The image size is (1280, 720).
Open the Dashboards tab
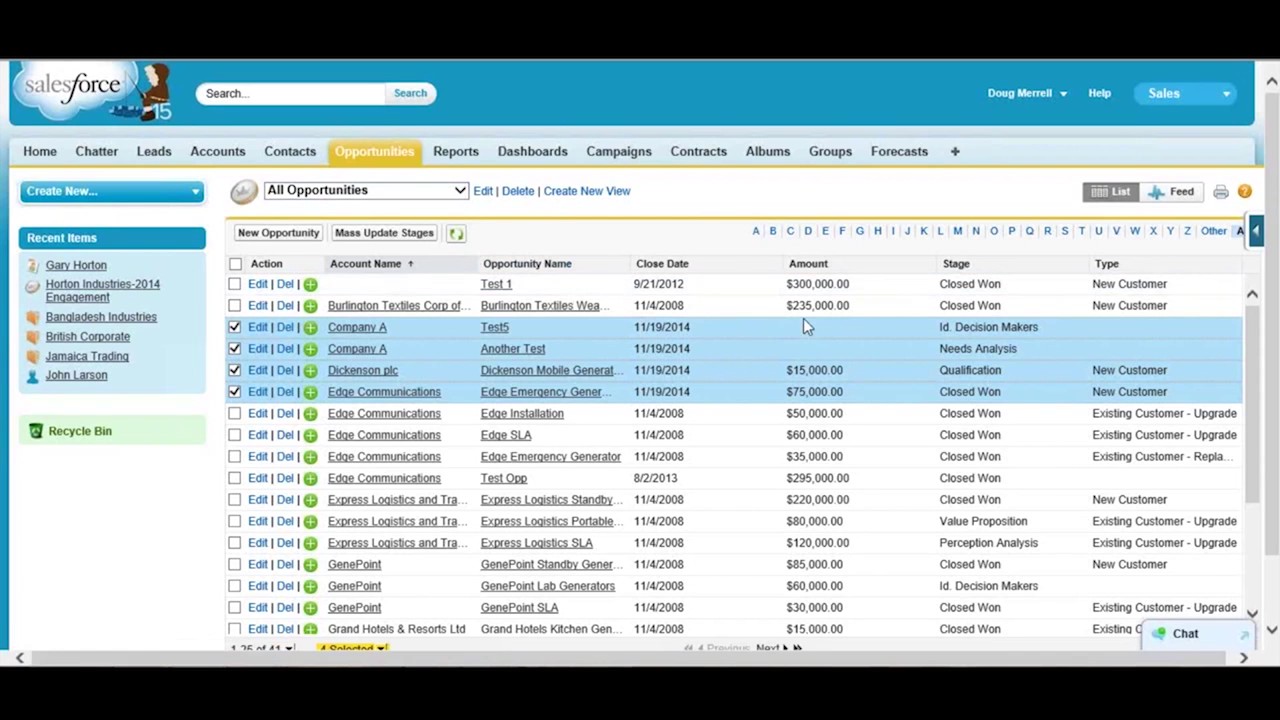point(532,151)
